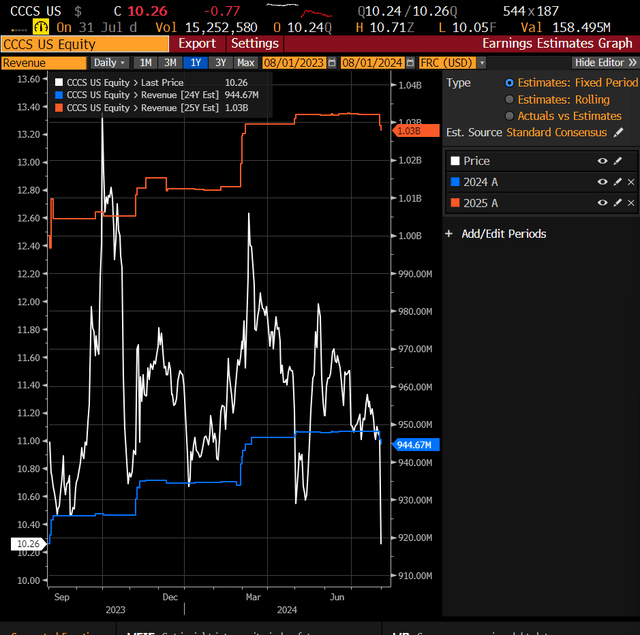
Task: Remove the 2024 A series
Action: coord(631,182)
